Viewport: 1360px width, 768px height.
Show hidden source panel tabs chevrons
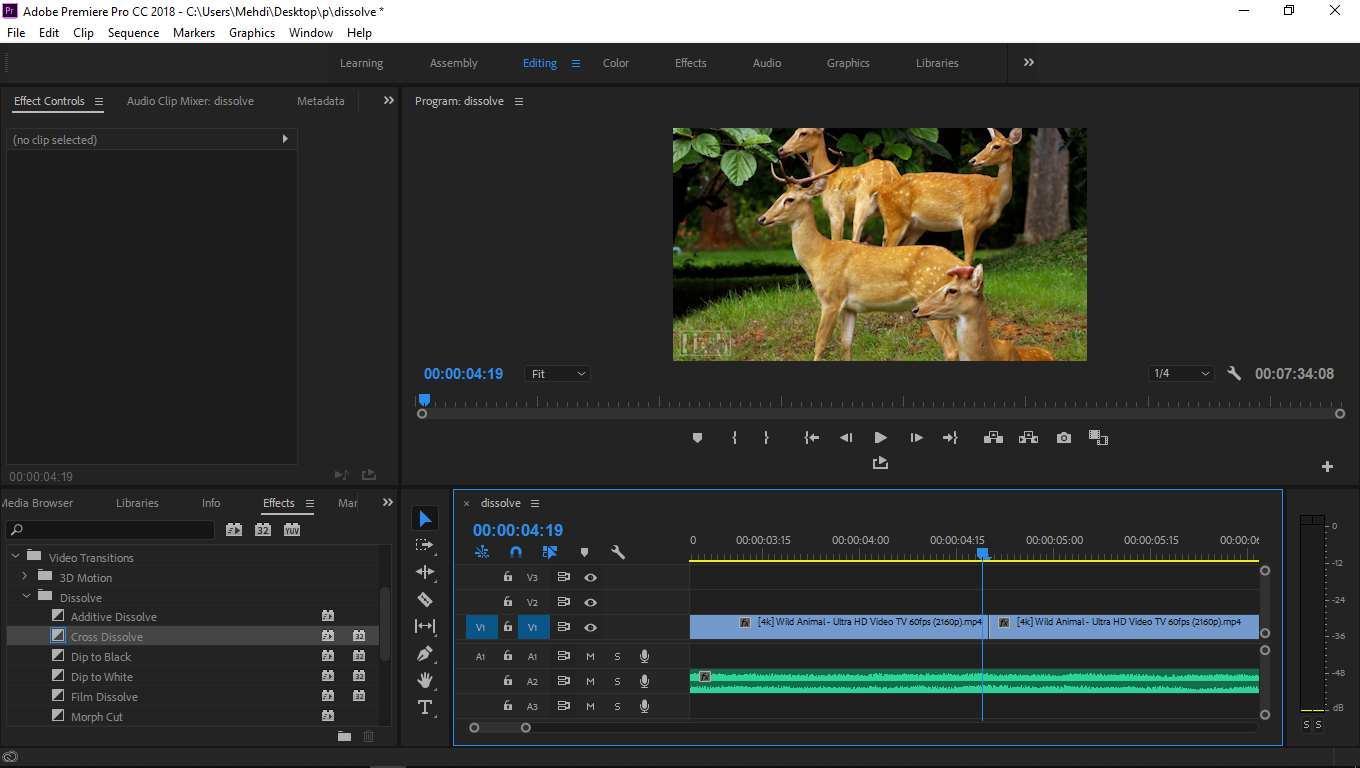(389, 100)
